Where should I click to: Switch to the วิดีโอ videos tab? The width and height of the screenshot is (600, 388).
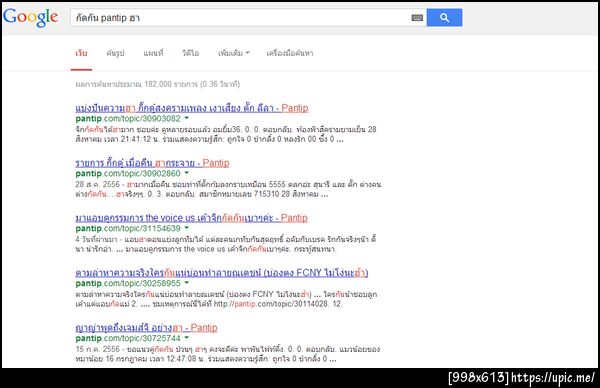(x=191, y=53)
